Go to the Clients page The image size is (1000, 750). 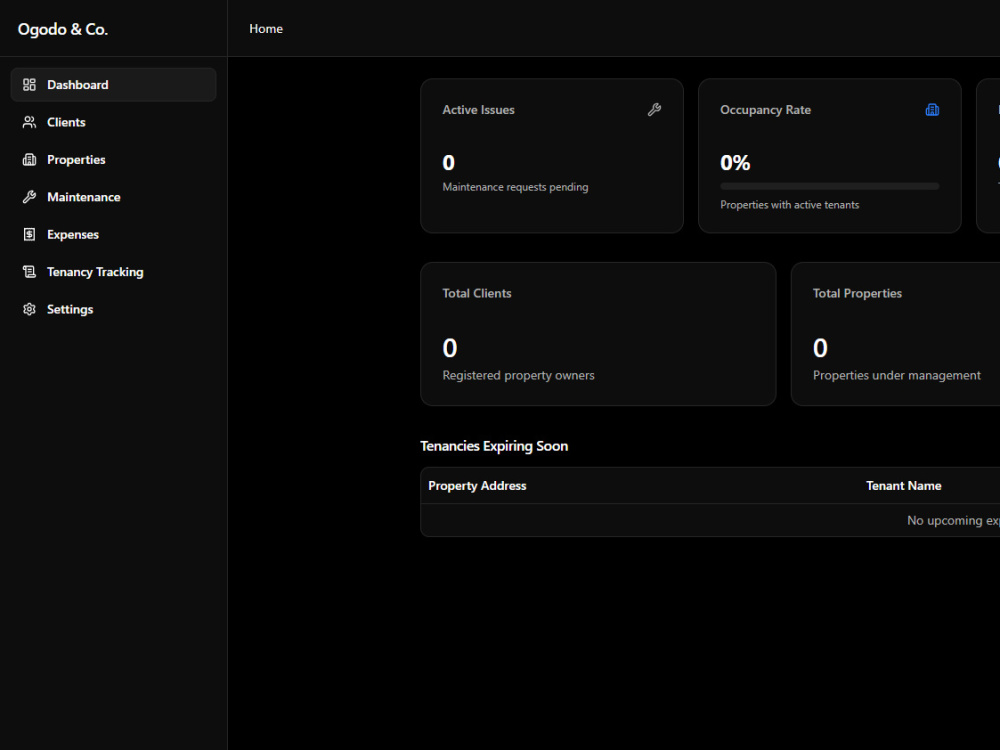coord(114,122)
